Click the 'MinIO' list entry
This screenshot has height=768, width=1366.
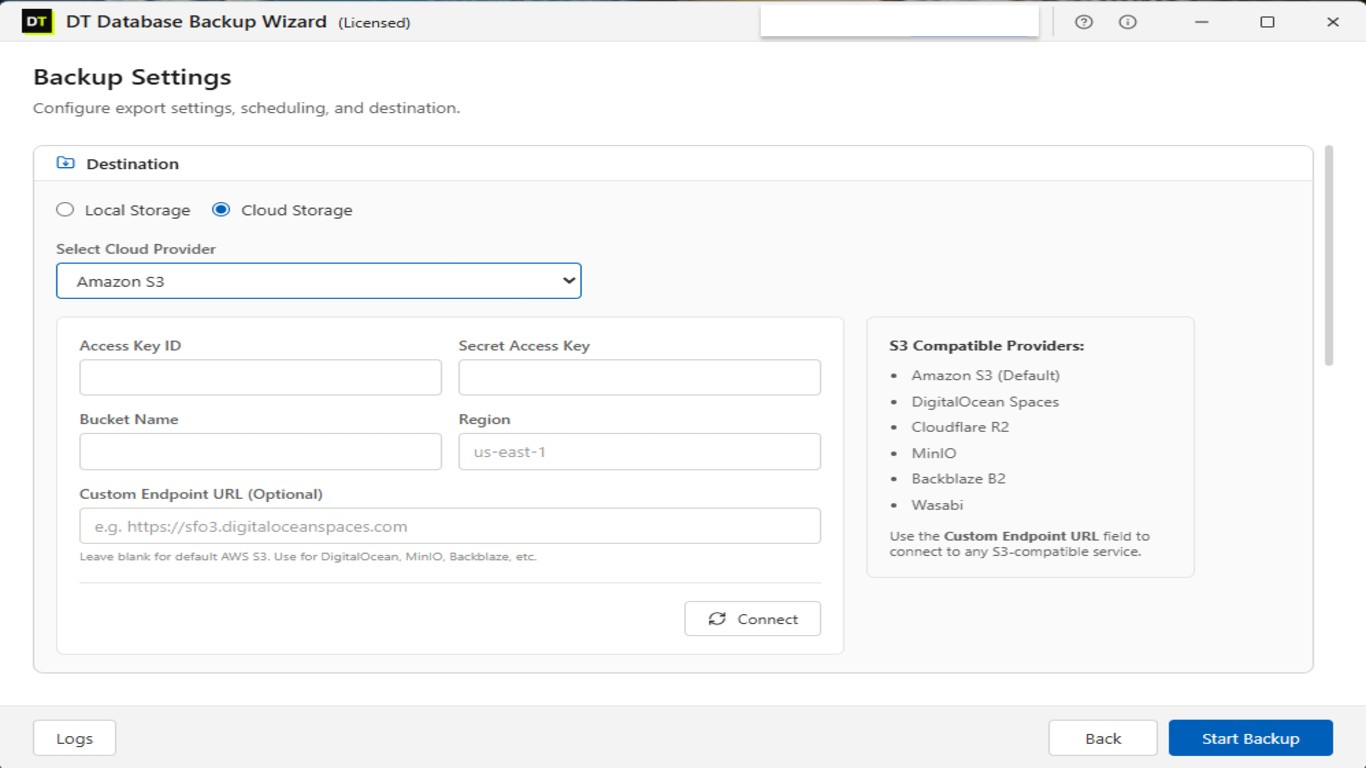[934, 453]
